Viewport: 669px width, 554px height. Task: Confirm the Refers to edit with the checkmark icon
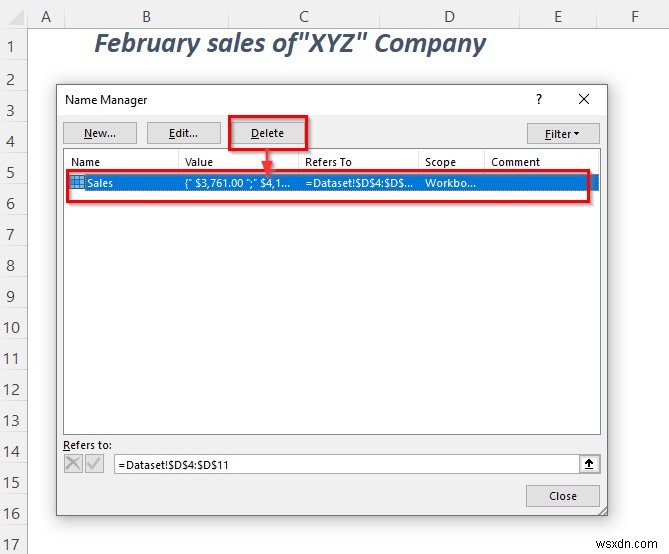(94, 464)
